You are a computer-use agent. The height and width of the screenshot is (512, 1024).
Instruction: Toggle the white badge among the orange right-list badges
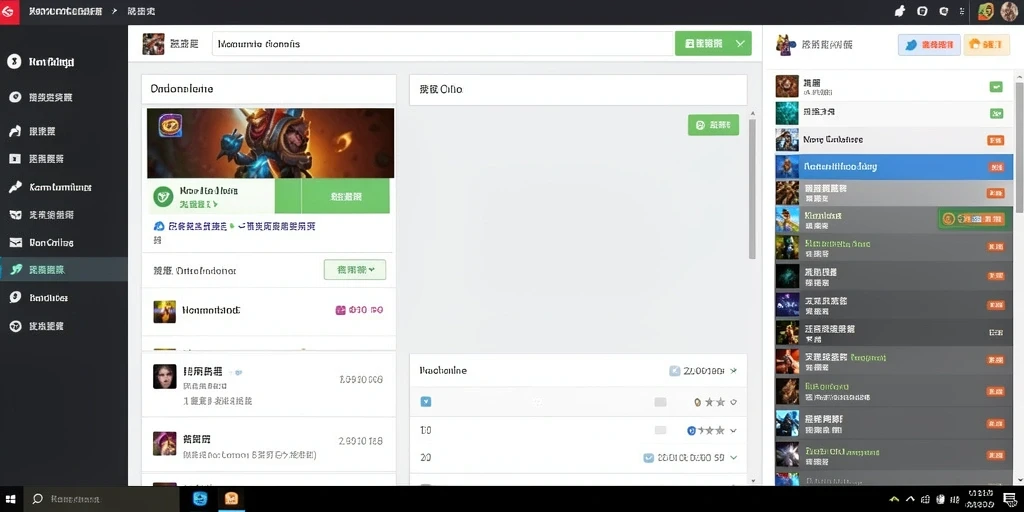tap(996, 332)
